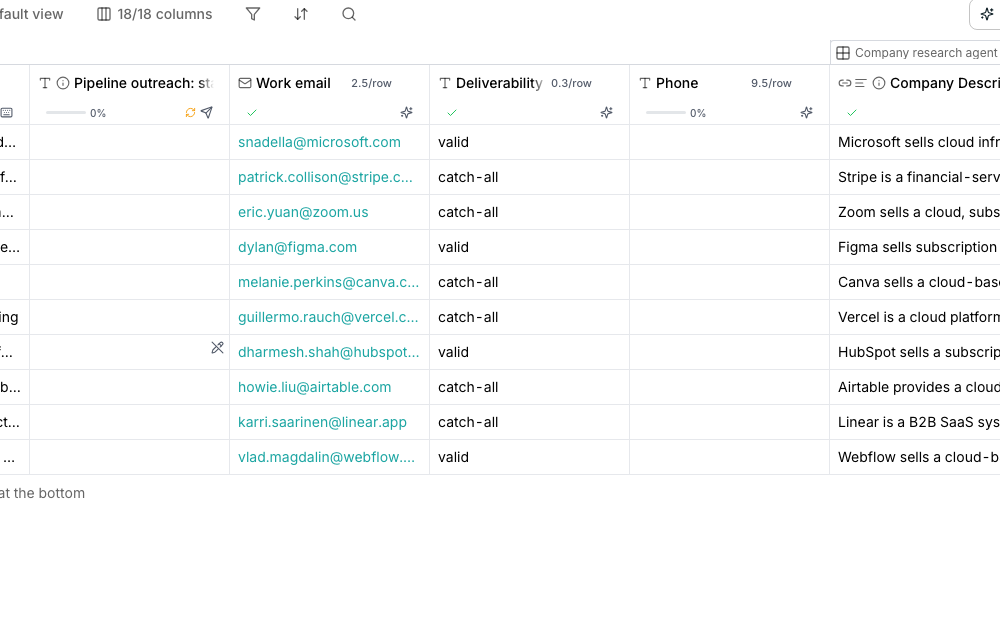Screen dimensions: 1000x620
Task: Select 'Figma sells subscription' description cell
Action: 915,247
